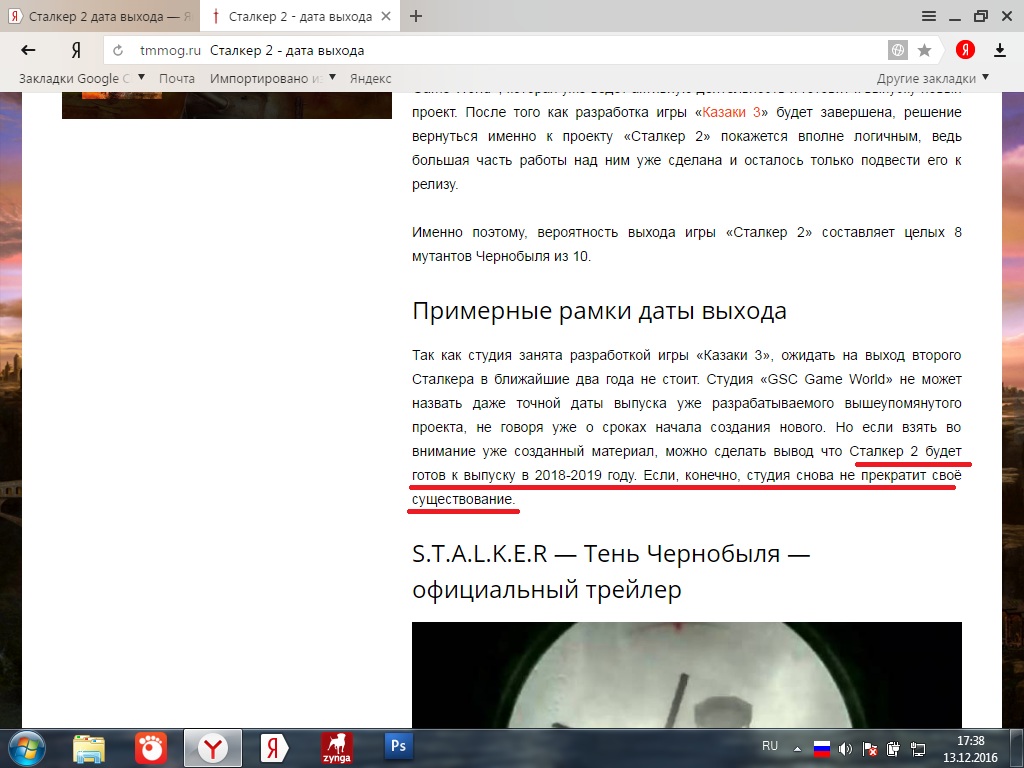Open the volume speaker tray icon
This screenshot has height=768, width=1024.
845,748
